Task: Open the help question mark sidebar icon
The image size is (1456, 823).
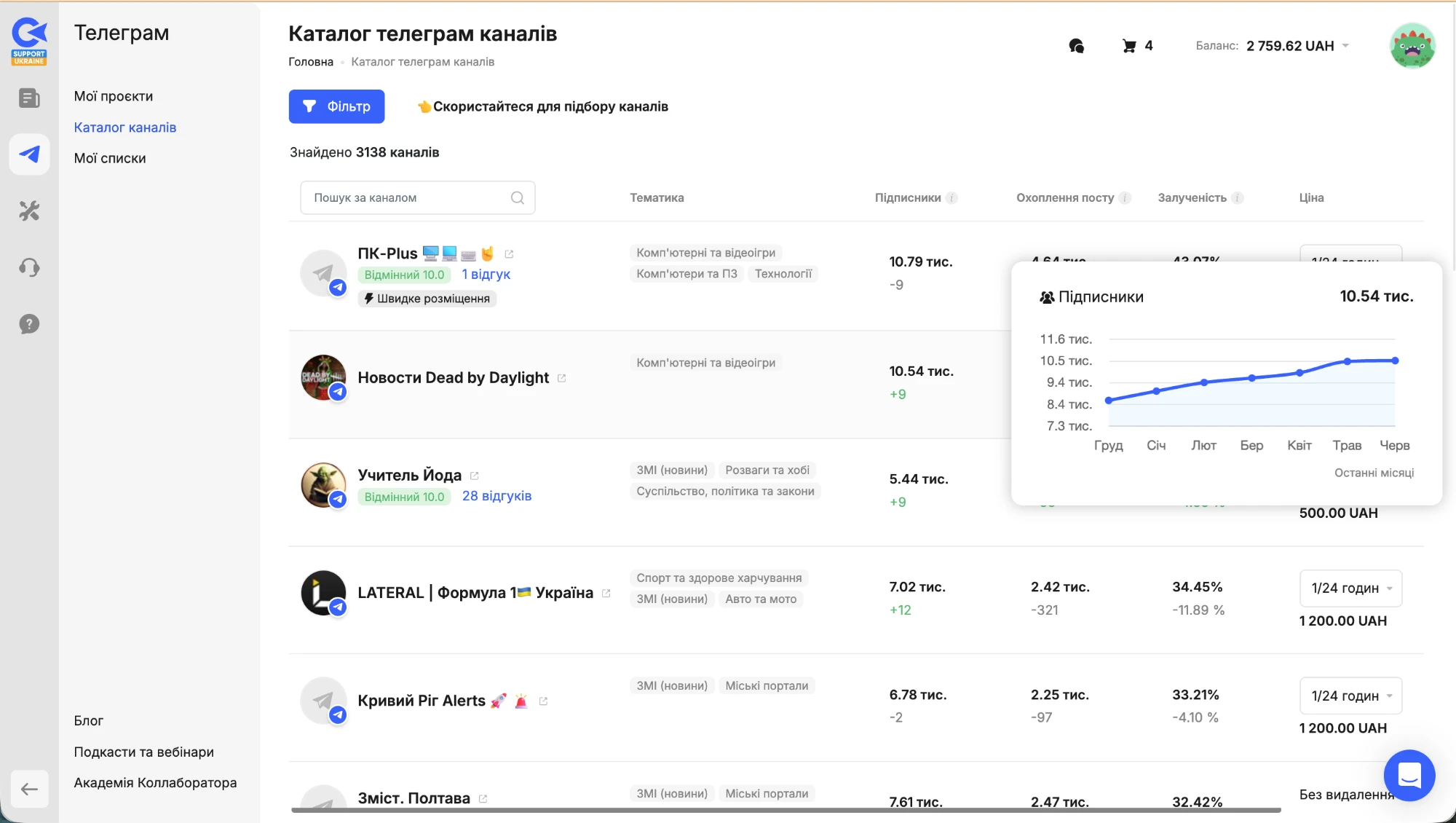Action: pyautogui.click(x=29, y=324)
